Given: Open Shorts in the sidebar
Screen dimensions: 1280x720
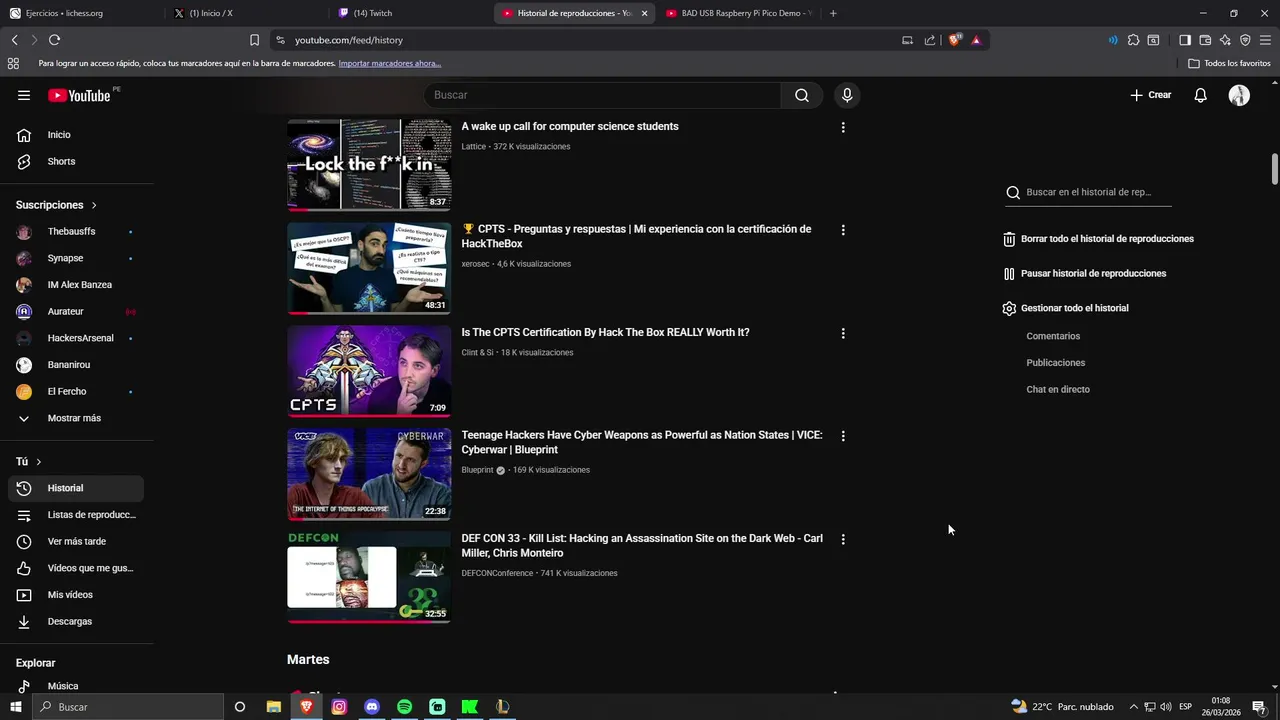Looking at the screenshot, I should point(76,162).
